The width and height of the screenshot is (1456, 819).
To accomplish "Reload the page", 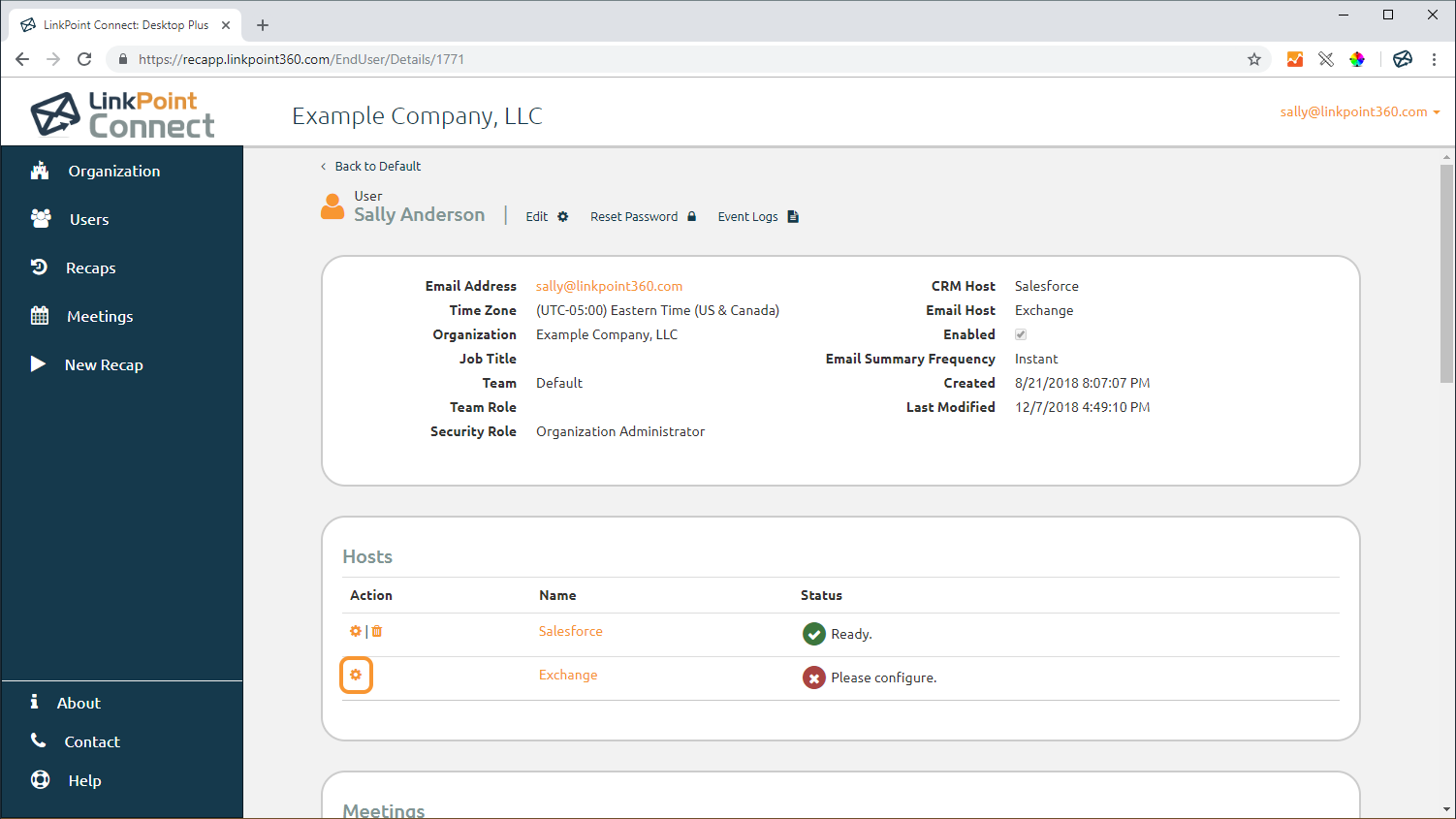I will (84, 59).
